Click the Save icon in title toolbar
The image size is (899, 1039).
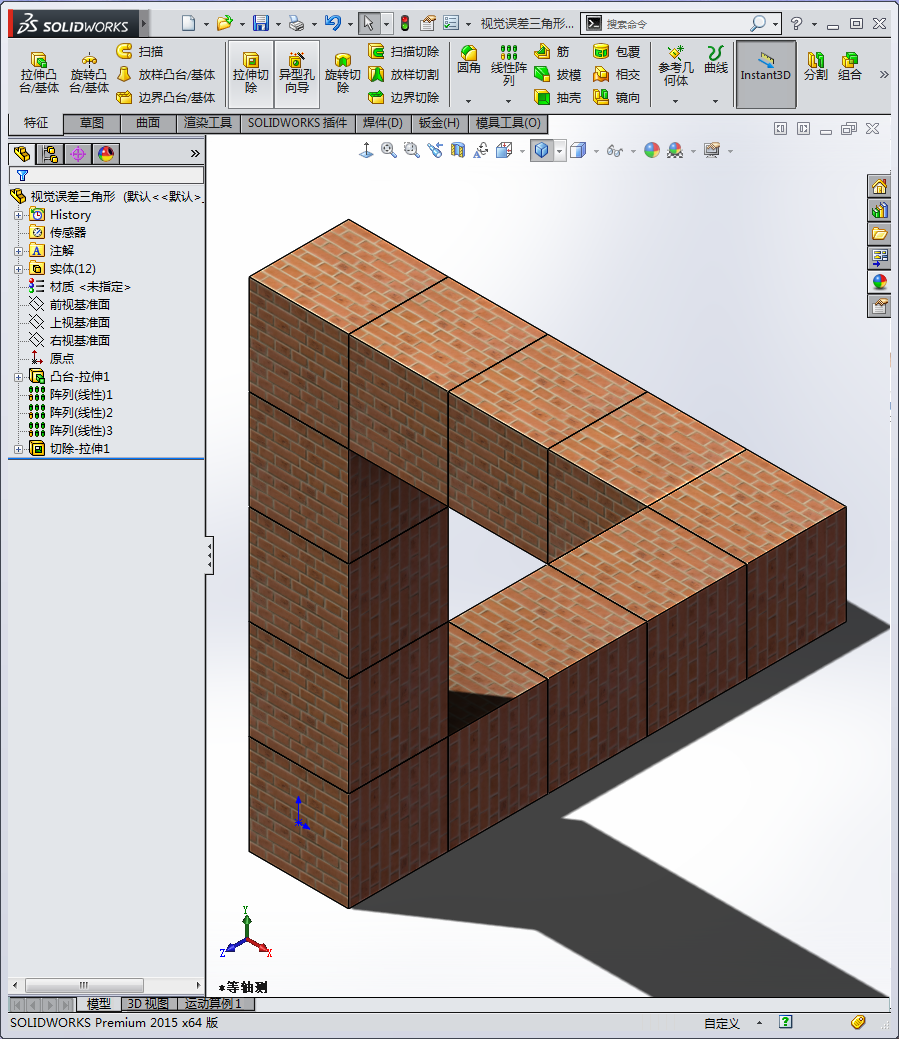coord(261,23)
